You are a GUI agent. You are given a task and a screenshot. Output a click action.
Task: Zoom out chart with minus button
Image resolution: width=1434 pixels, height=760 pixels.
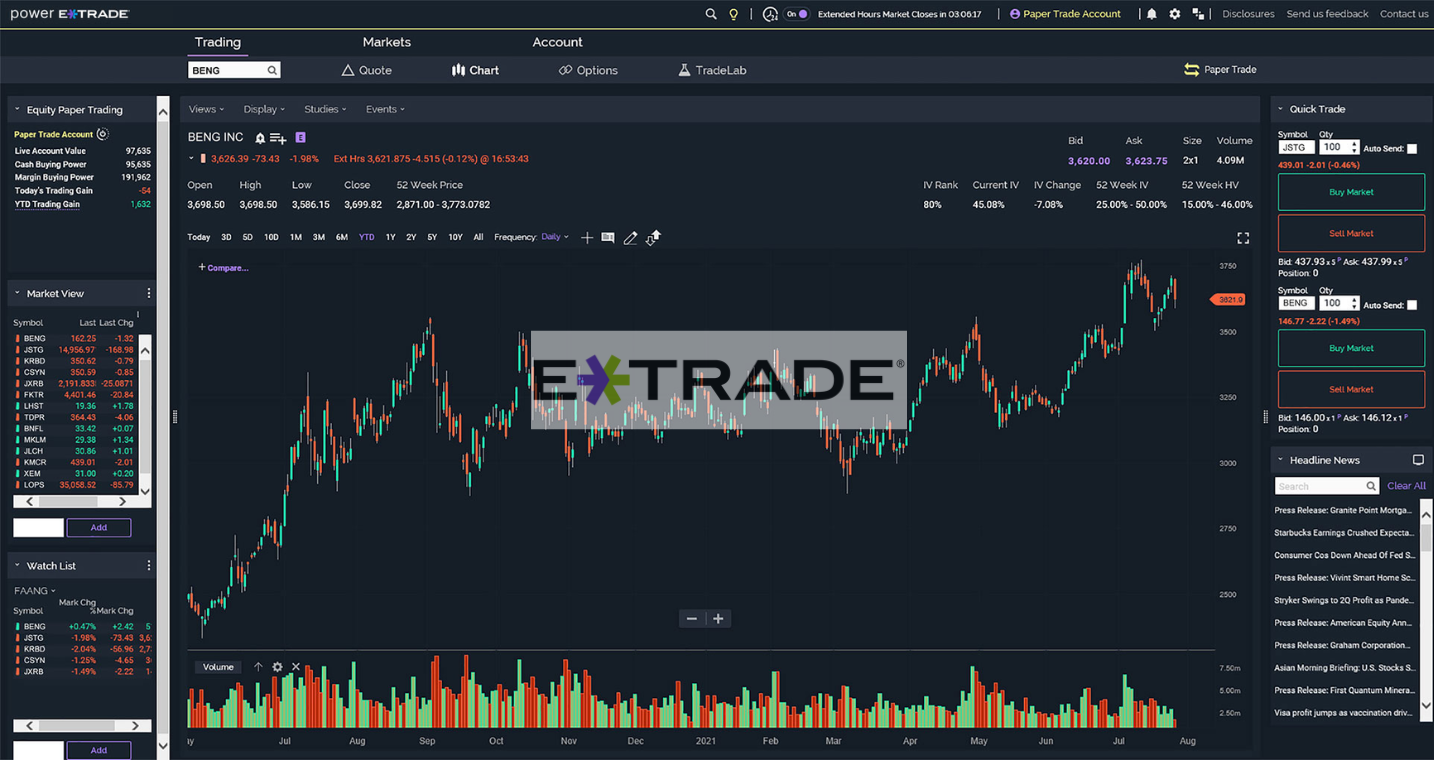pos(691,619)
